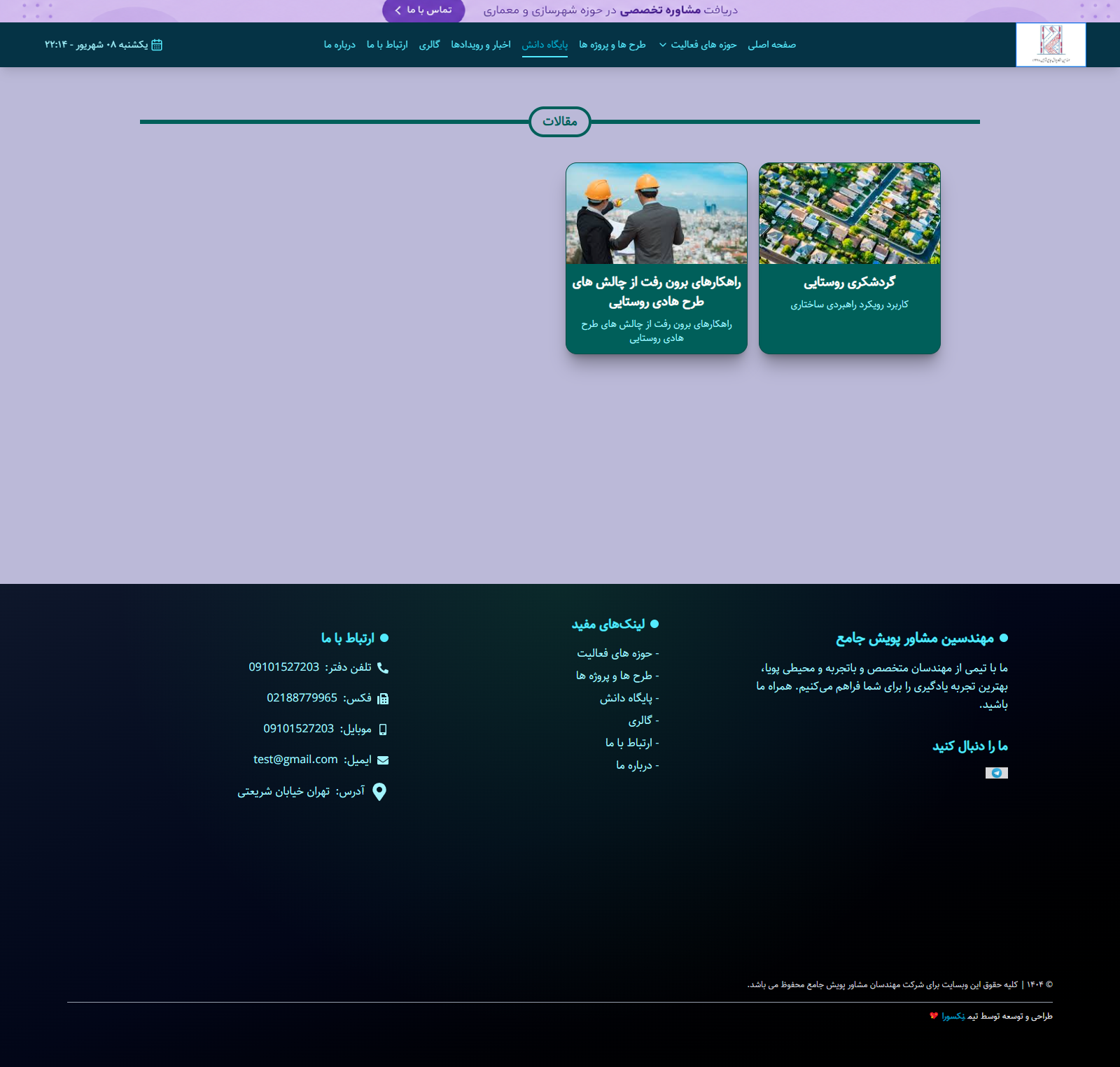
Task: Click the envelope icon next to ایمیل
Action: point(383,760)
